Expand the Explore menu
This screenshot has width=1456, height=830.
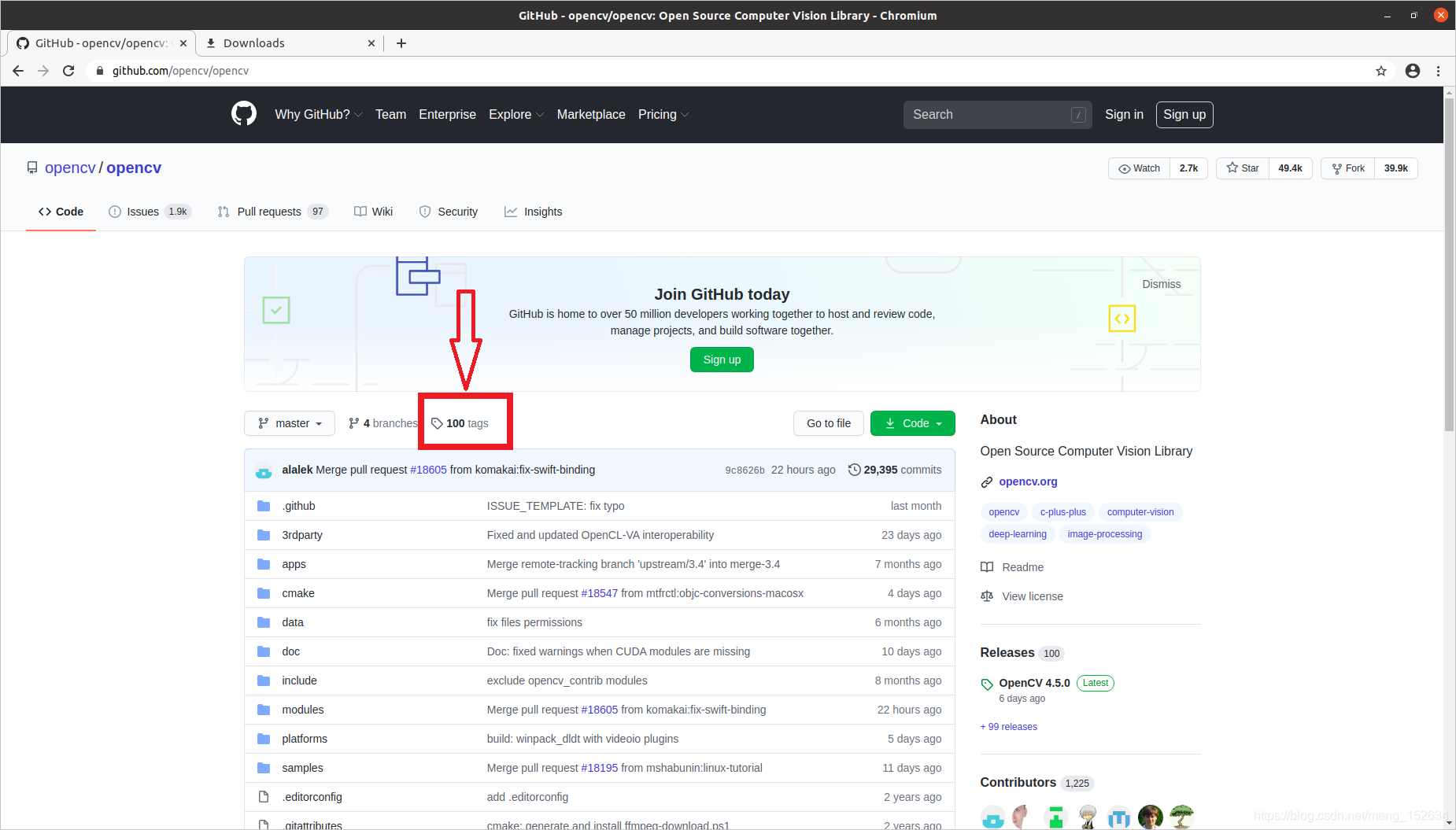[516, 115]
